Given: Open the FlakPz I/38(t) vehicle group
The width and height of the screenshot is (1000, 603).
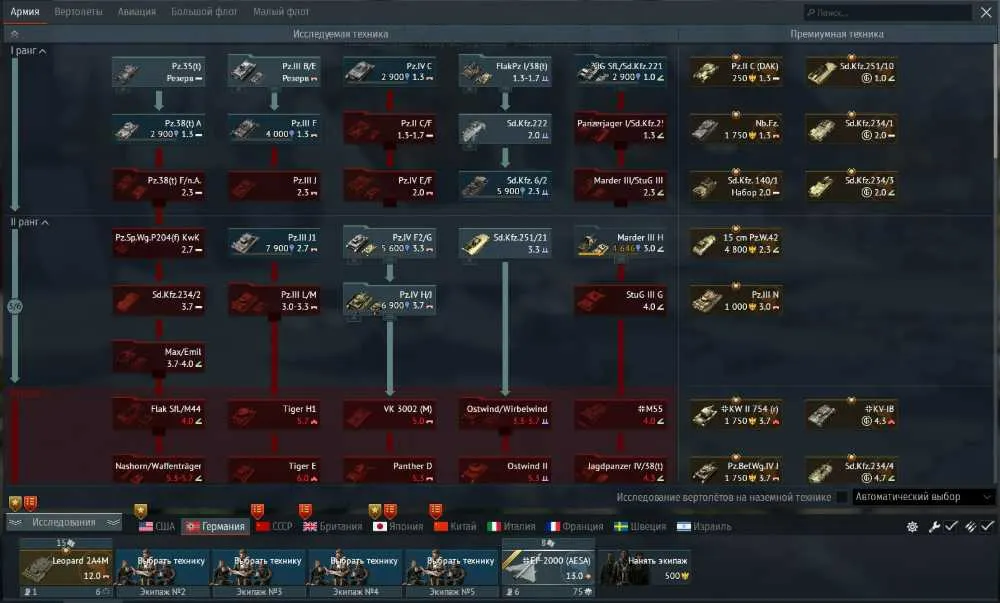Looking at the screenshot, I should [504, 72].
